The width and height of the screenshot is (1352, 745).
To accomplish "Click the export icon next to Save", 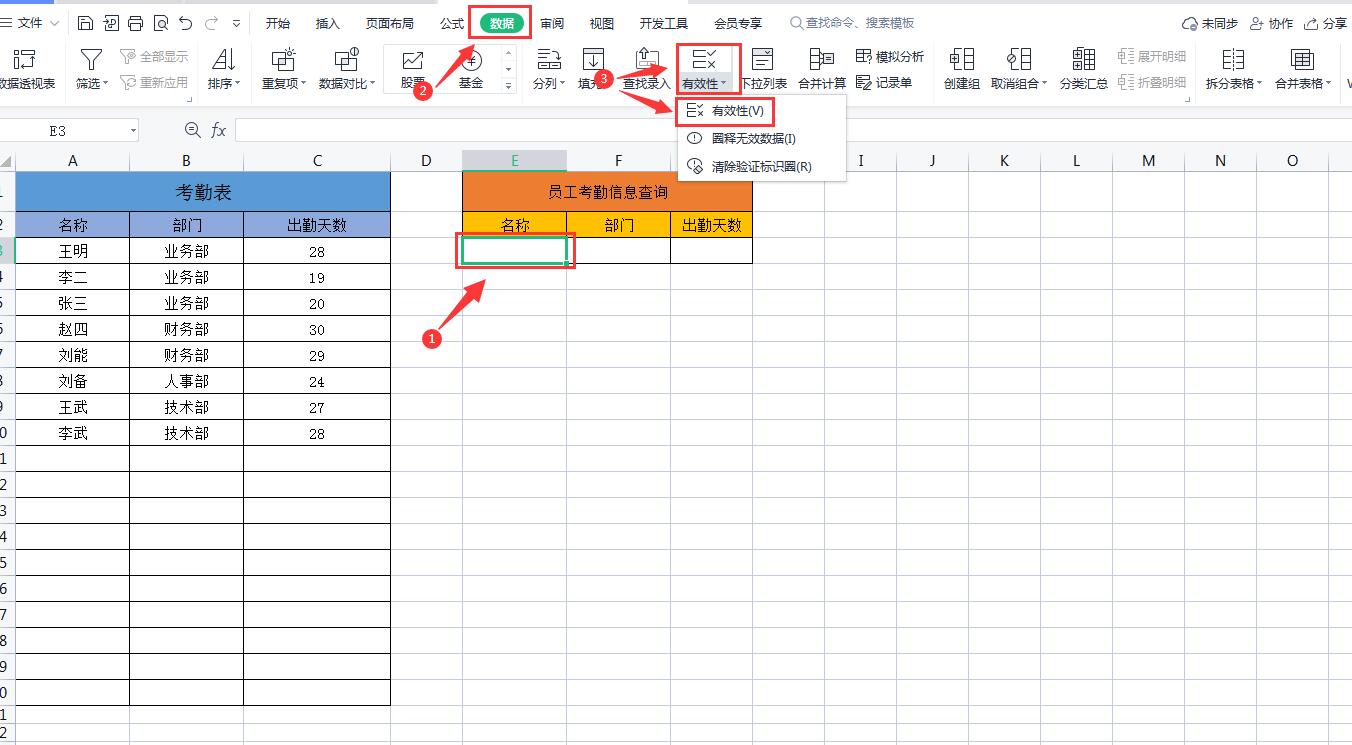I will [x=110, y=23].
